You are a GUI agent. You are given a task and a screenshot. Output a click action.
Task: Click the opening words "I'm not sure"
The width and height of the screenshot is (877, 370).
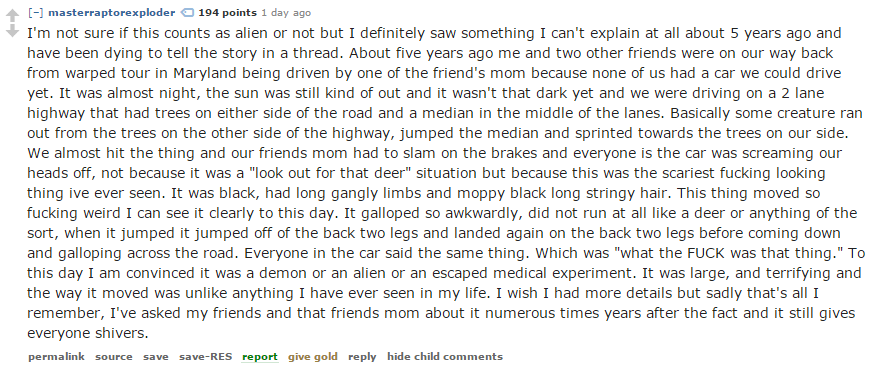[63, 33]
